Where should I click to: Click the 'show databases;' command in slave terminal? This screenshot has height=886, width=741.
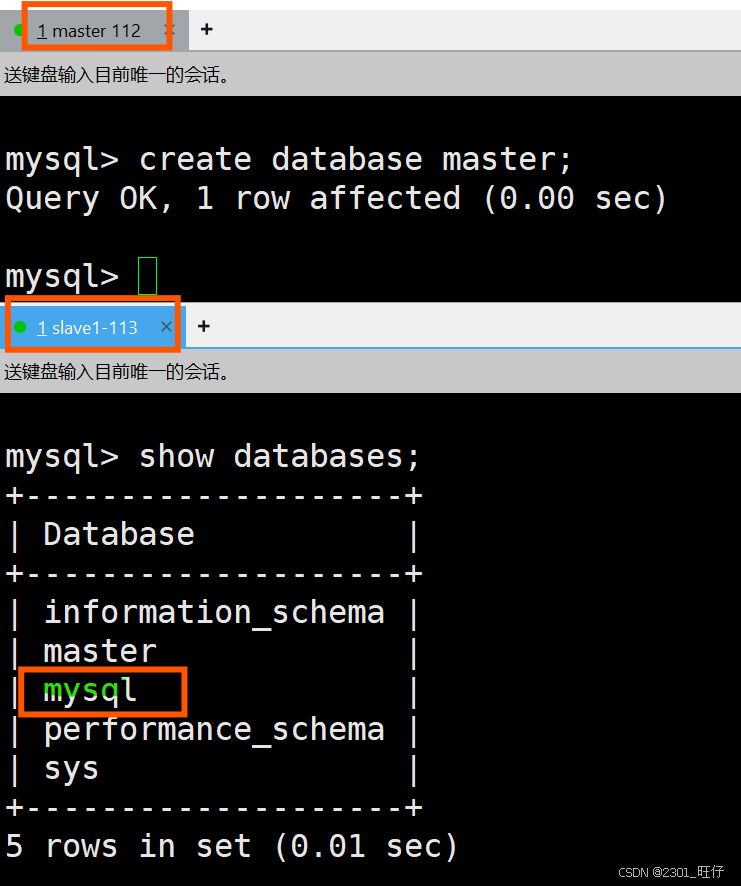(213, 457)
